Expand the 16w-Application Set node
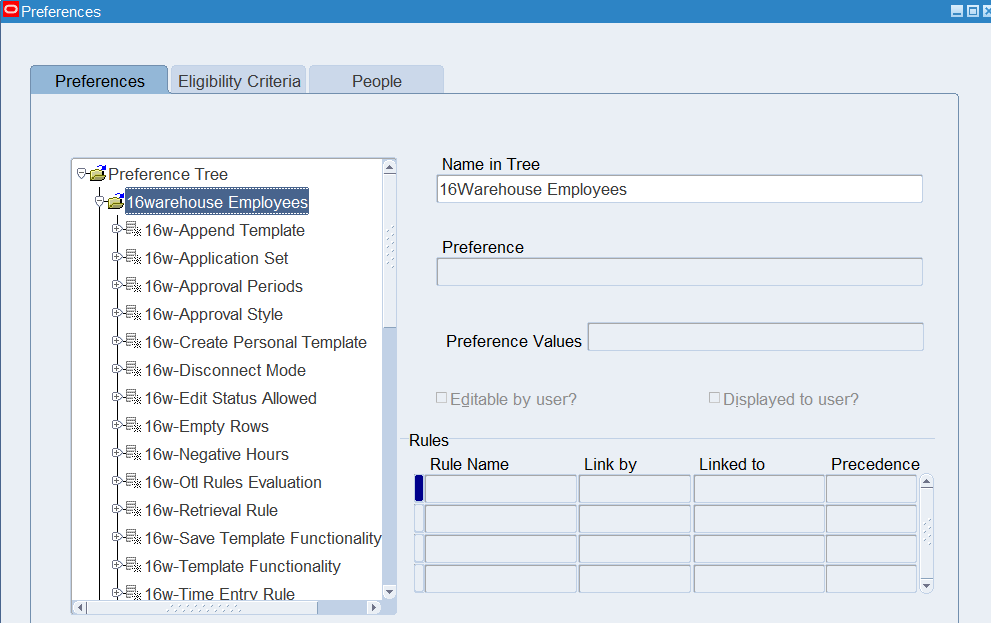Image resolution: width=991 pixels, height=623 pixels. tap(117, 257)
